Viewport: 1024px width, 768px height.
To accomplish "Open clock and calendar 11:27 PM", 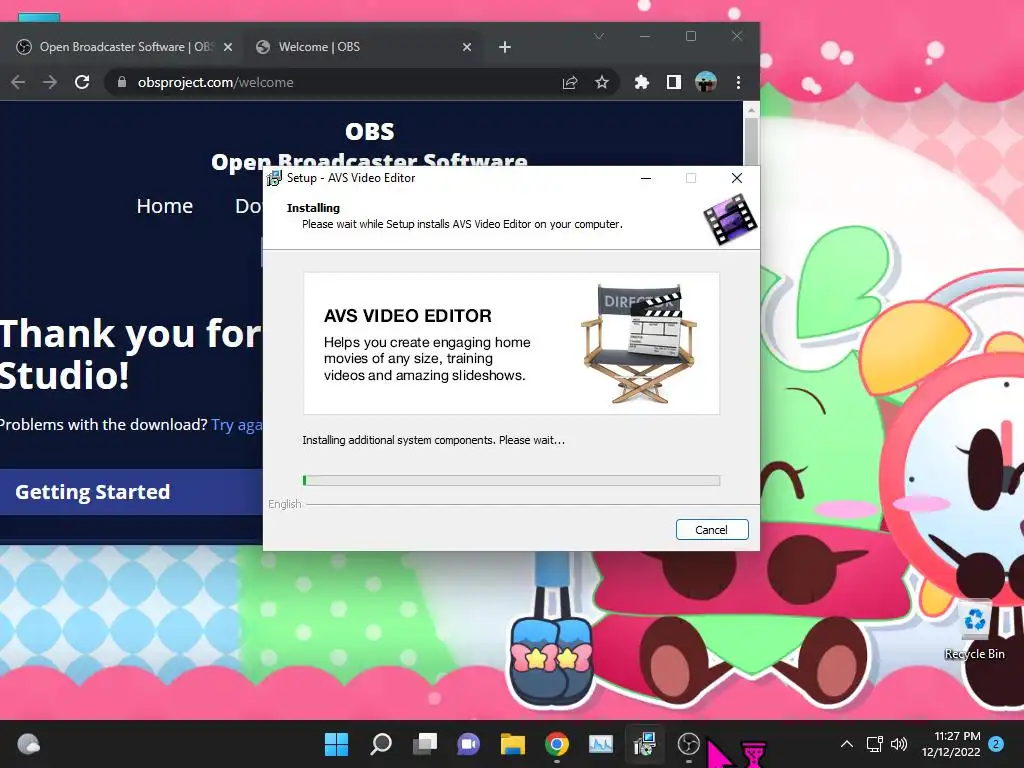I will coord(951,744).
